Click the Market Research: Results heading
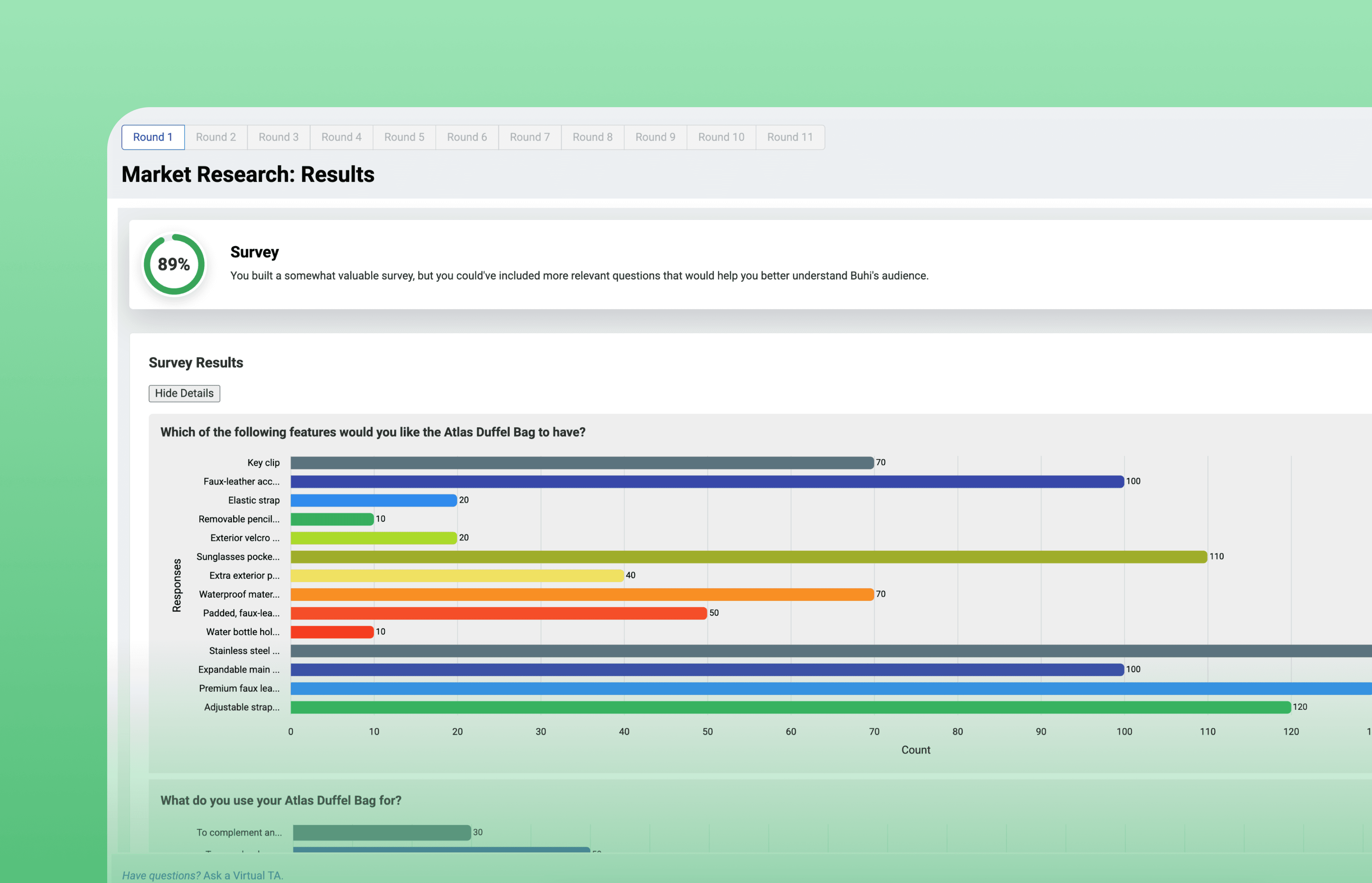Viewport: 1372px width, 883px height. [248, 174]
